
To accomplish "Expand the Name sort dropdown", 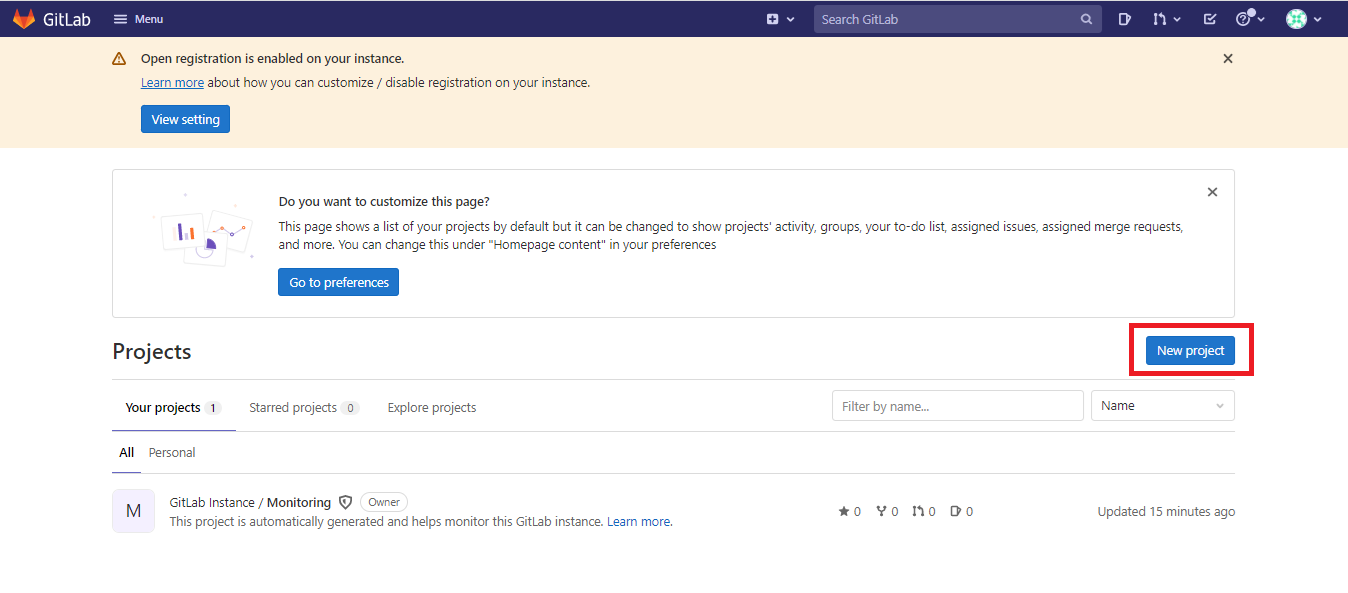I will tap(1162, 406).
